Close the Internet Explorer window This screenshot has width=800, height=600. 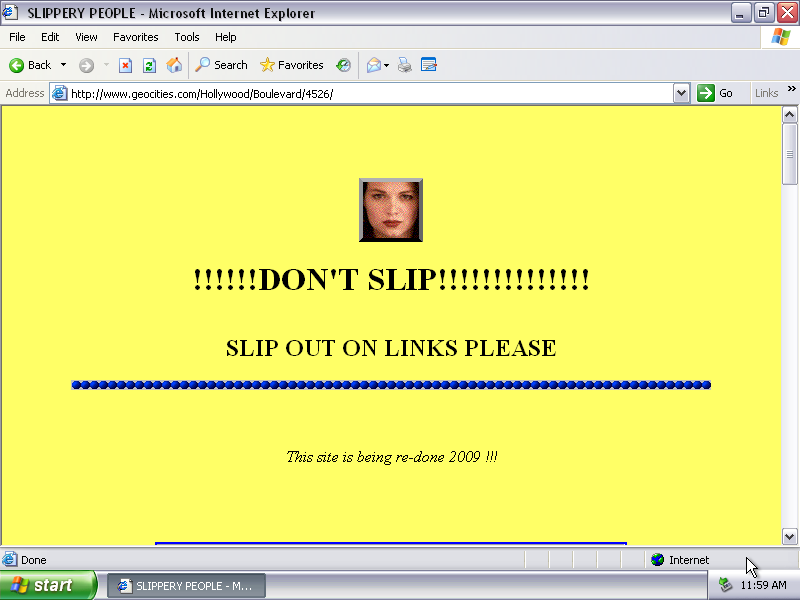[x=787, y=13]
